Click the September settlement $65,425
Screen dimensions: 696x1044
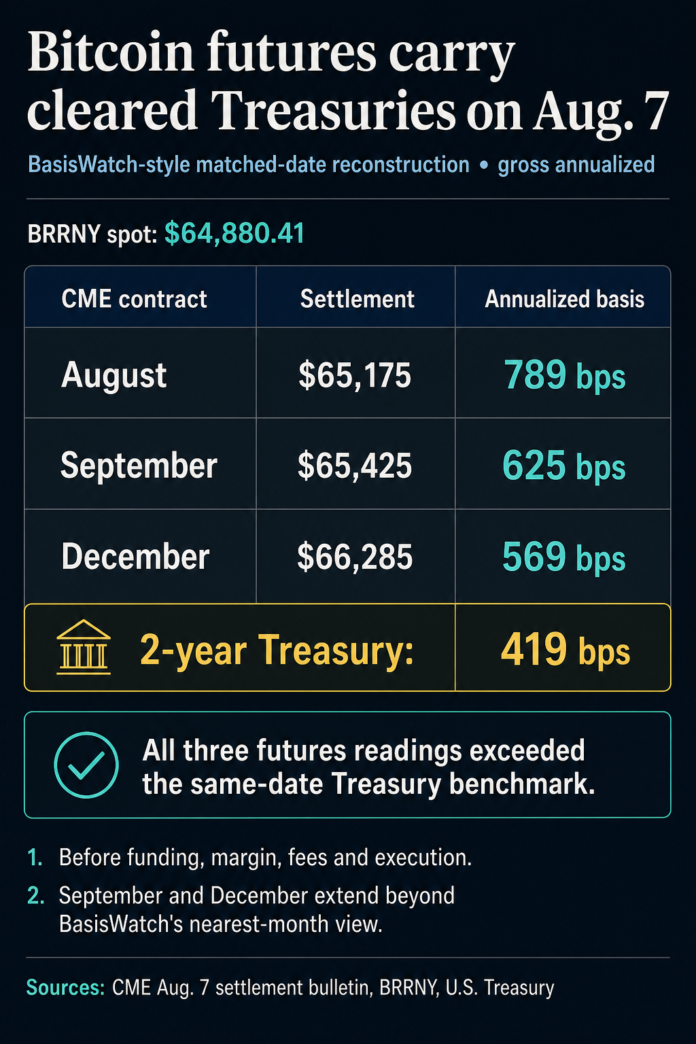click(x=354, y=465)
